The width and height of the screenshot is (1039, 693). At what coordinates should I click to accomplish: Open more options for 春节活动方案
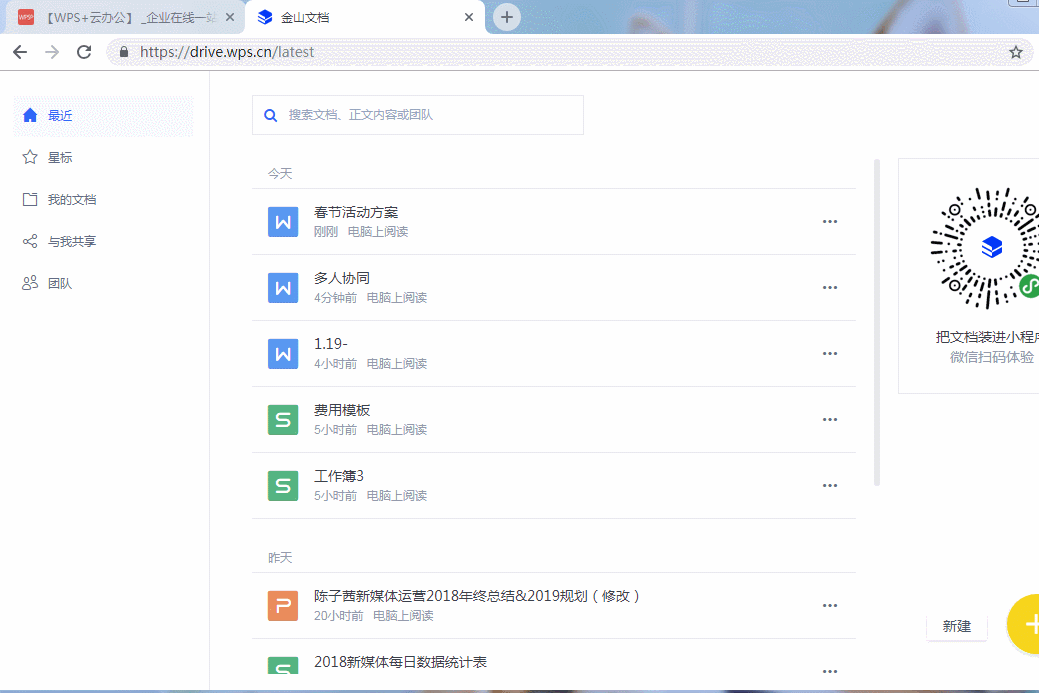click(829, 221)
